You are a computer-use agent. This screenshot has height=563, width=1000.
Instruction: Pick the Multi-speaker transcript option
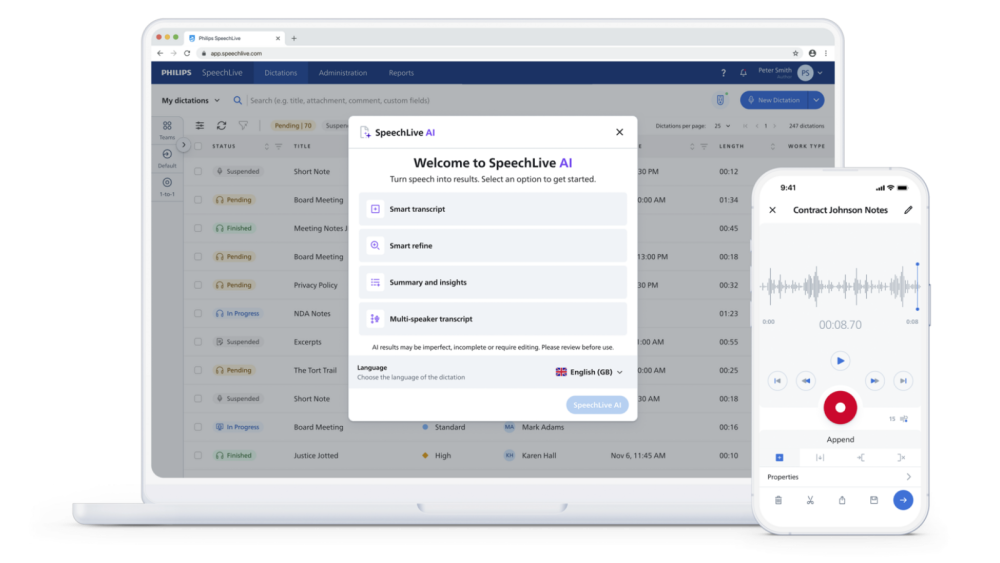492,319
